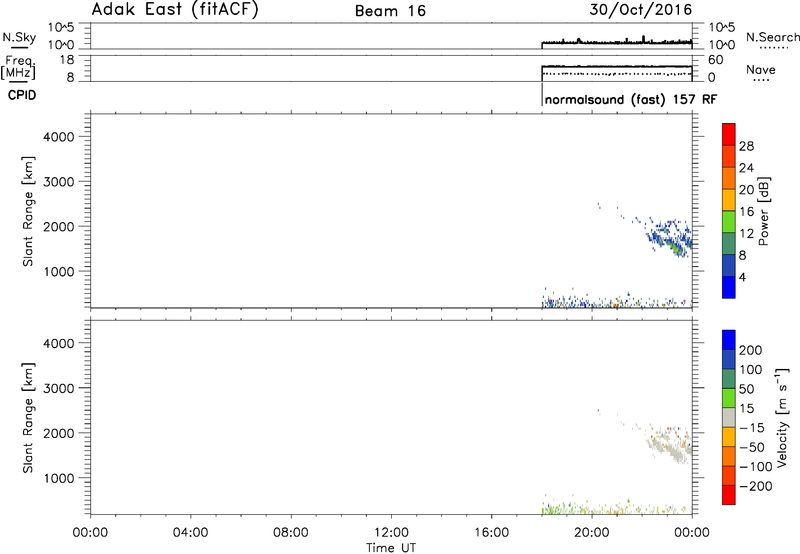Click the top blue Velocity colorbar swatch
This screenshot has width=800, height=554.
729,340
